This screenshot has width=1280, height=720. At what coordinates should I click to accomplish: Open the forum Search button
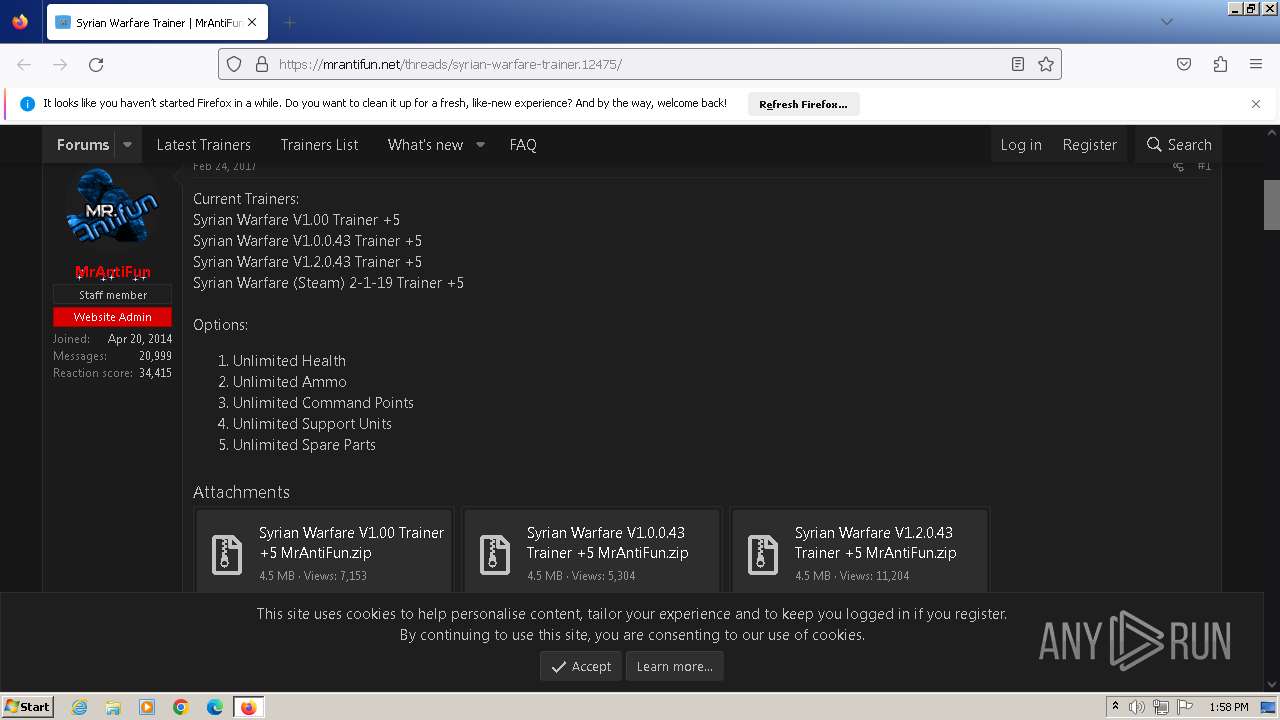point(1179,145)
